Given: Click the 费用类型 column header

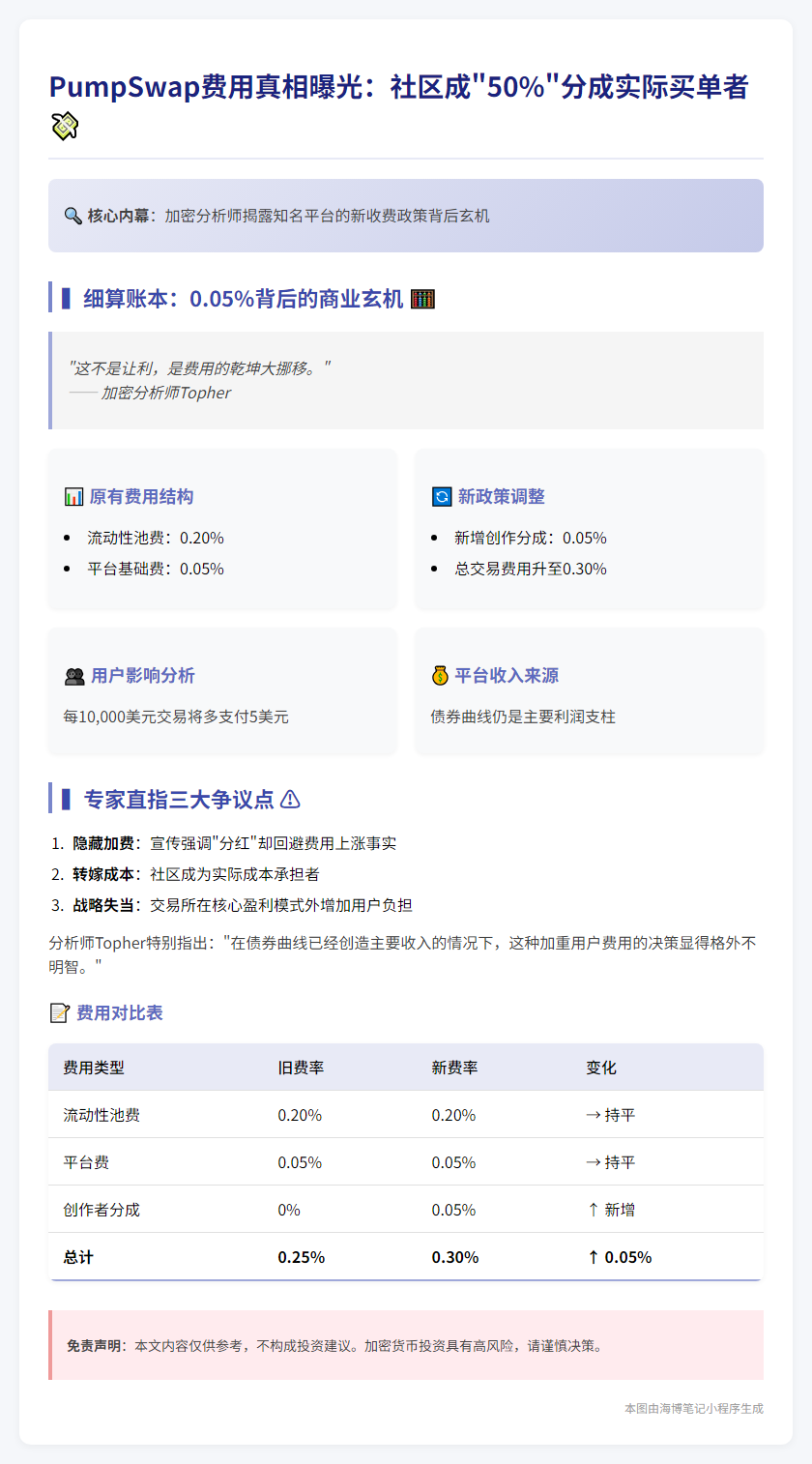Looking at the screenshot, I should [94, 1068].
